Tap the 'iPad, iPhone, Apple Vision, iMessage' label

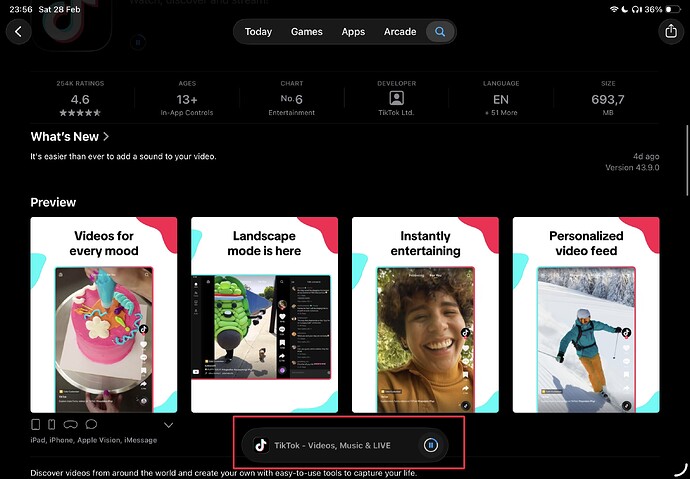tap(94, 440)
